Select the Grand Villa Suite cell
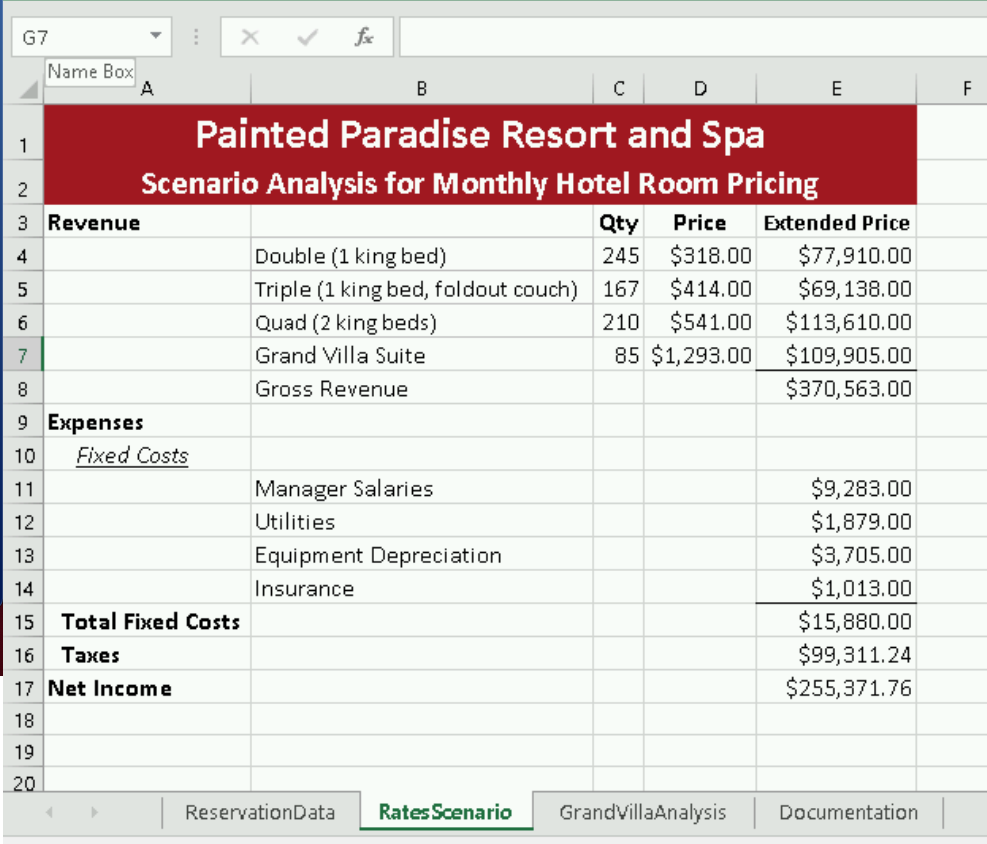Screen dimensions: 987x844 [422, 356]
